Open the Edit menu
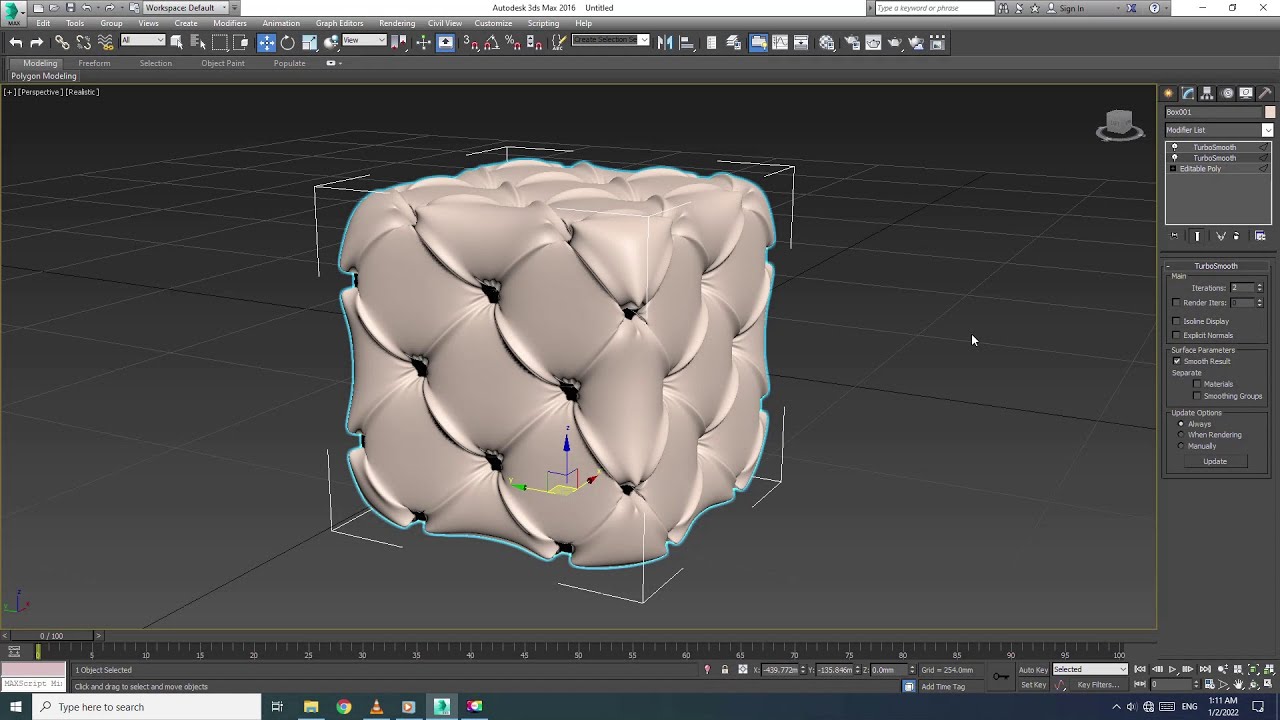The width and height of the screenshot is (1280, 720). tap(43, 23)
